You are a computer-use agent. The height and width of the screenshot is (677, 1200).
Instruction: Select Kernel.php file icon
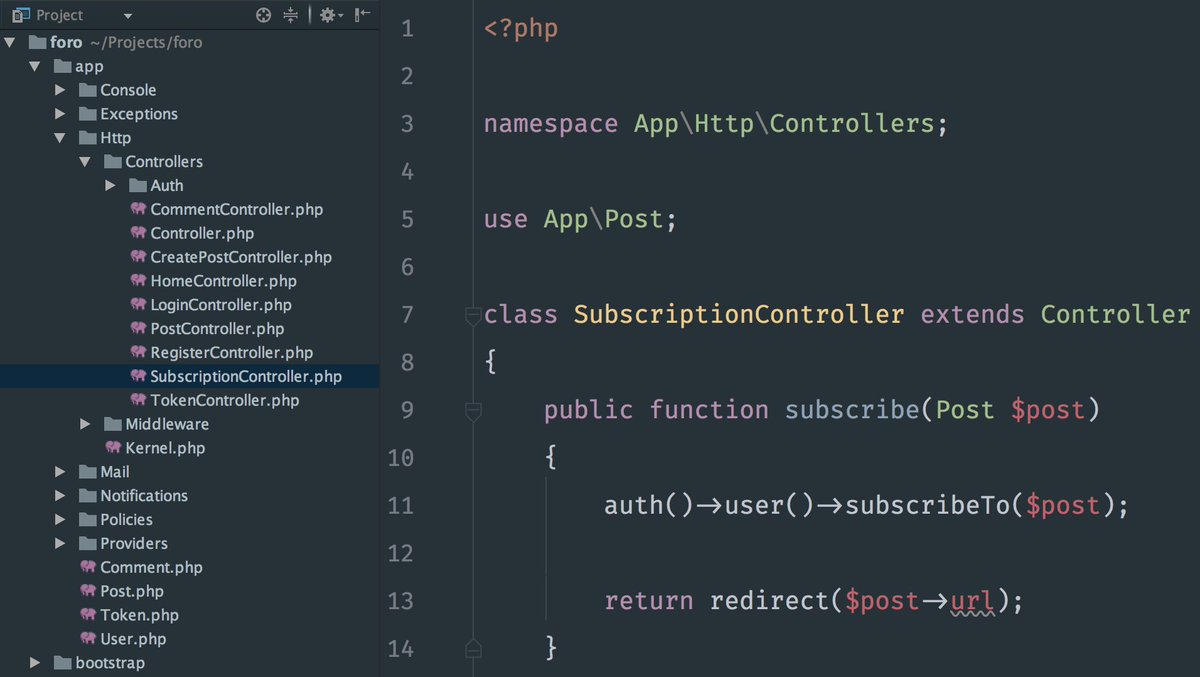(x=113, y=448)
